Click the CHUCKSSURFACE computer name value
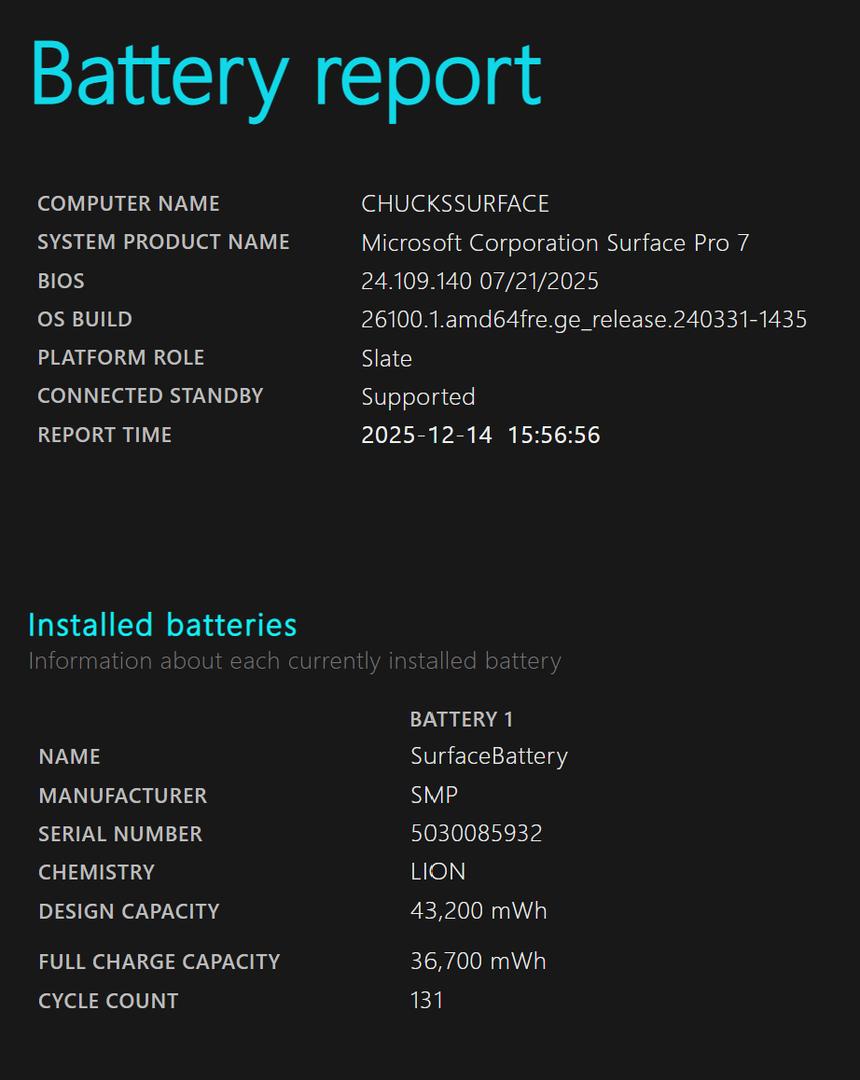The height and width of the screenshot is (1080, 860). click(455, 204)
